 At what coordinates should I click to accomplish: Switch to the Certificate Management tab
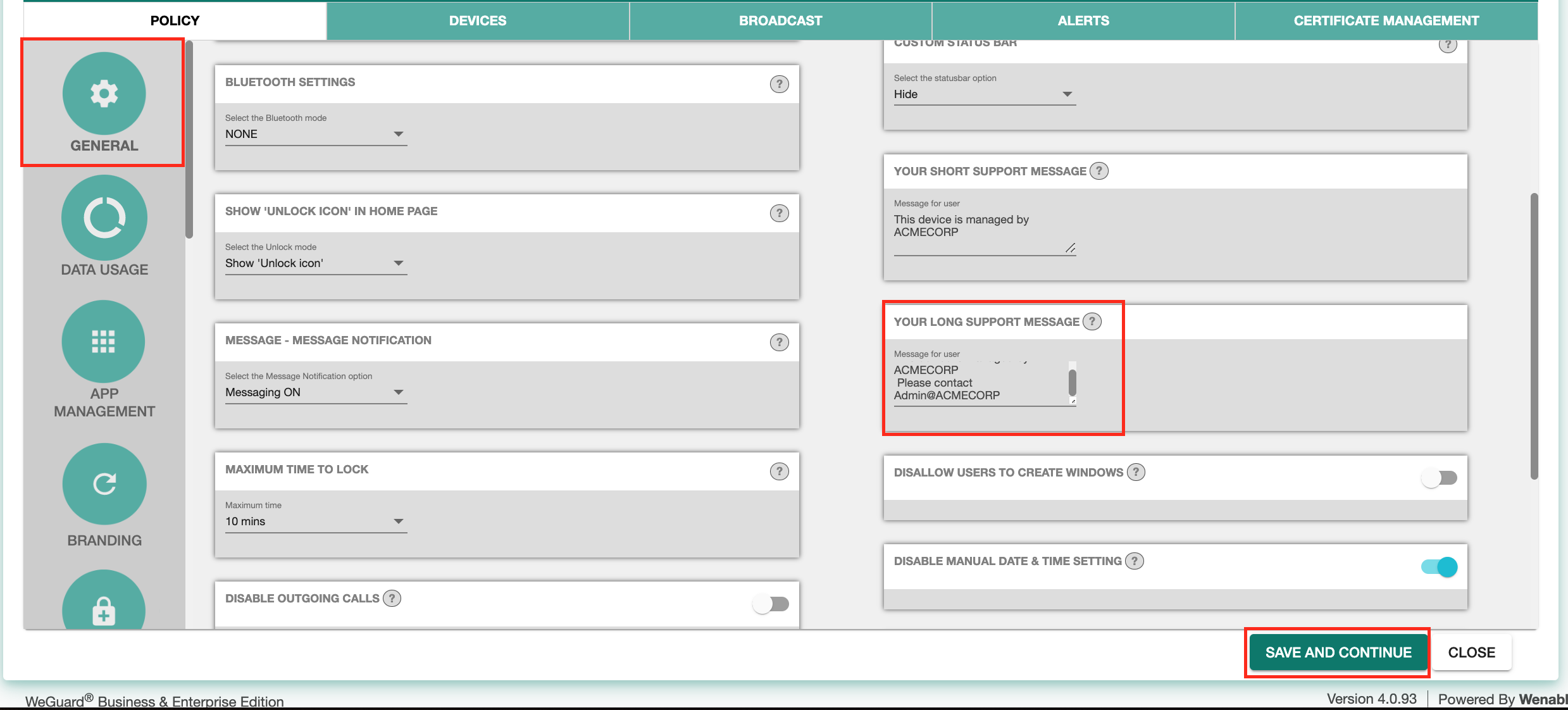[x=1386, y=21]
